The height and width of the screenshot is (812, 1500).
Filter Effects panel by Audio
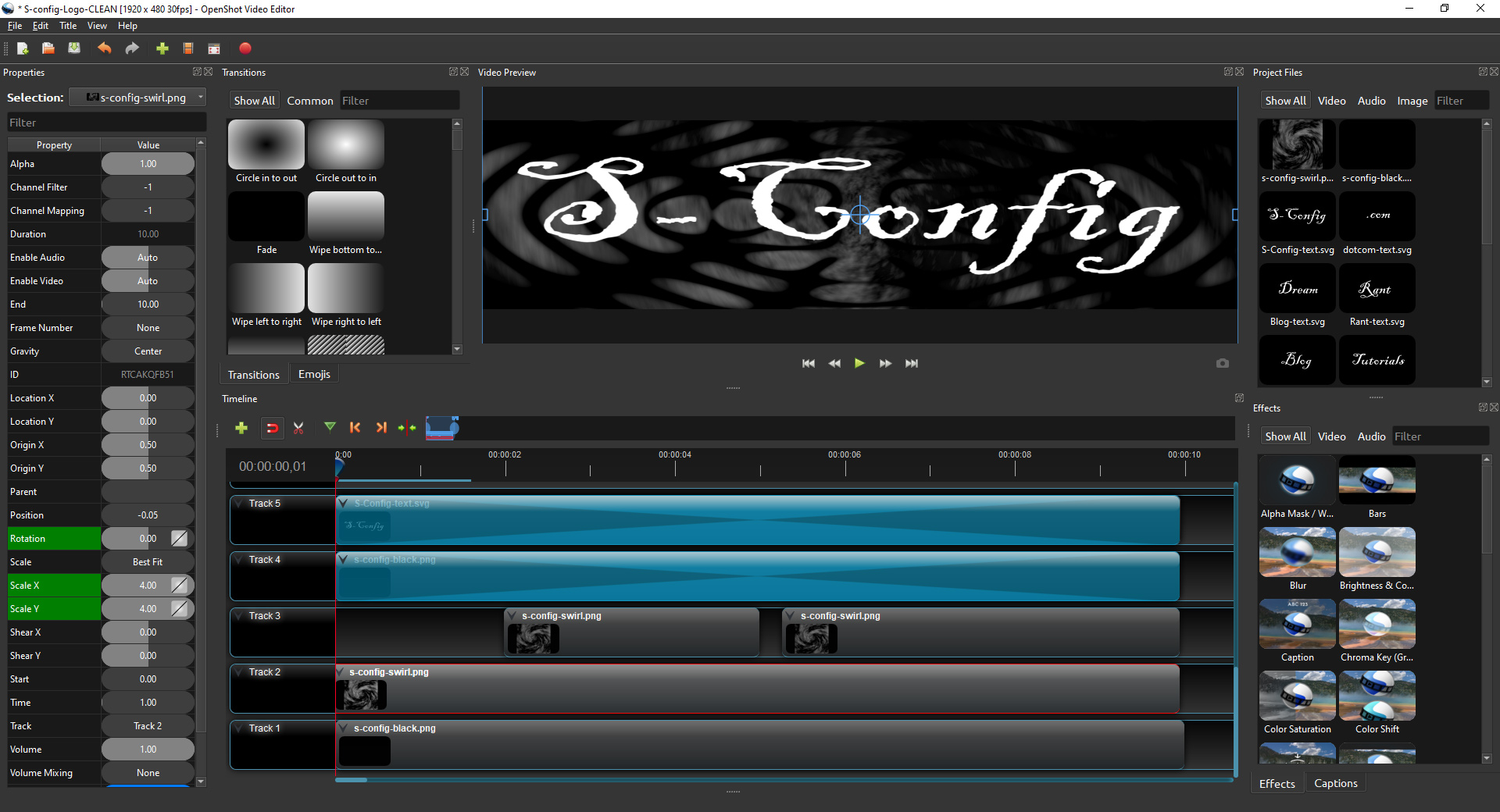[1371, 436]
